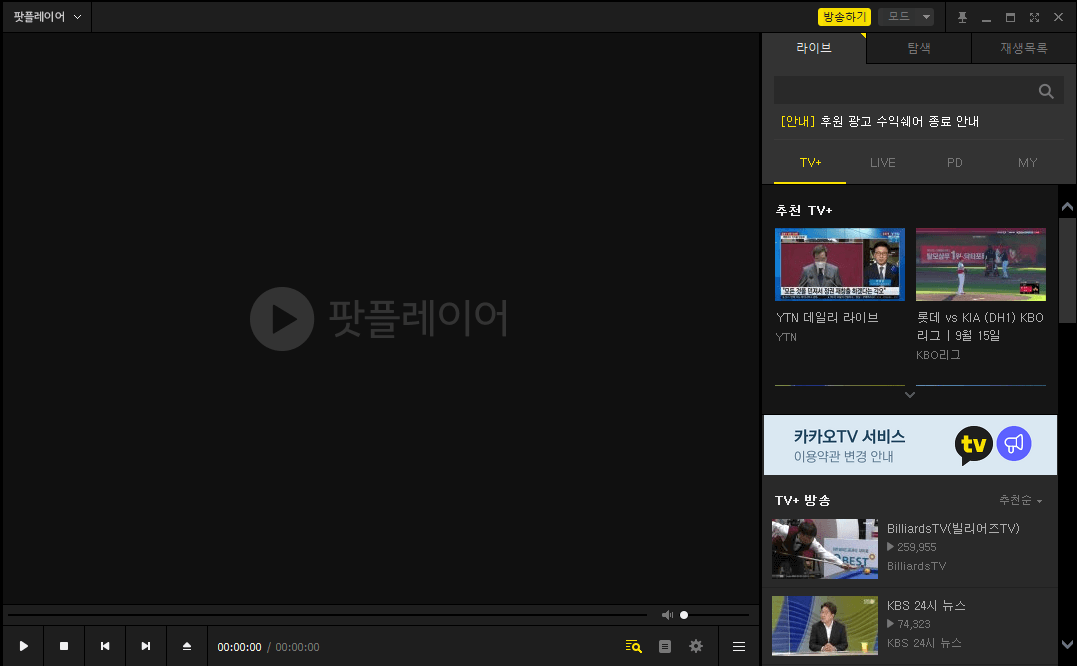Open the YTN 데일리 라이브 thumbnail
Viewport: 1077px width, 666px height.
(x=839, y=264)
